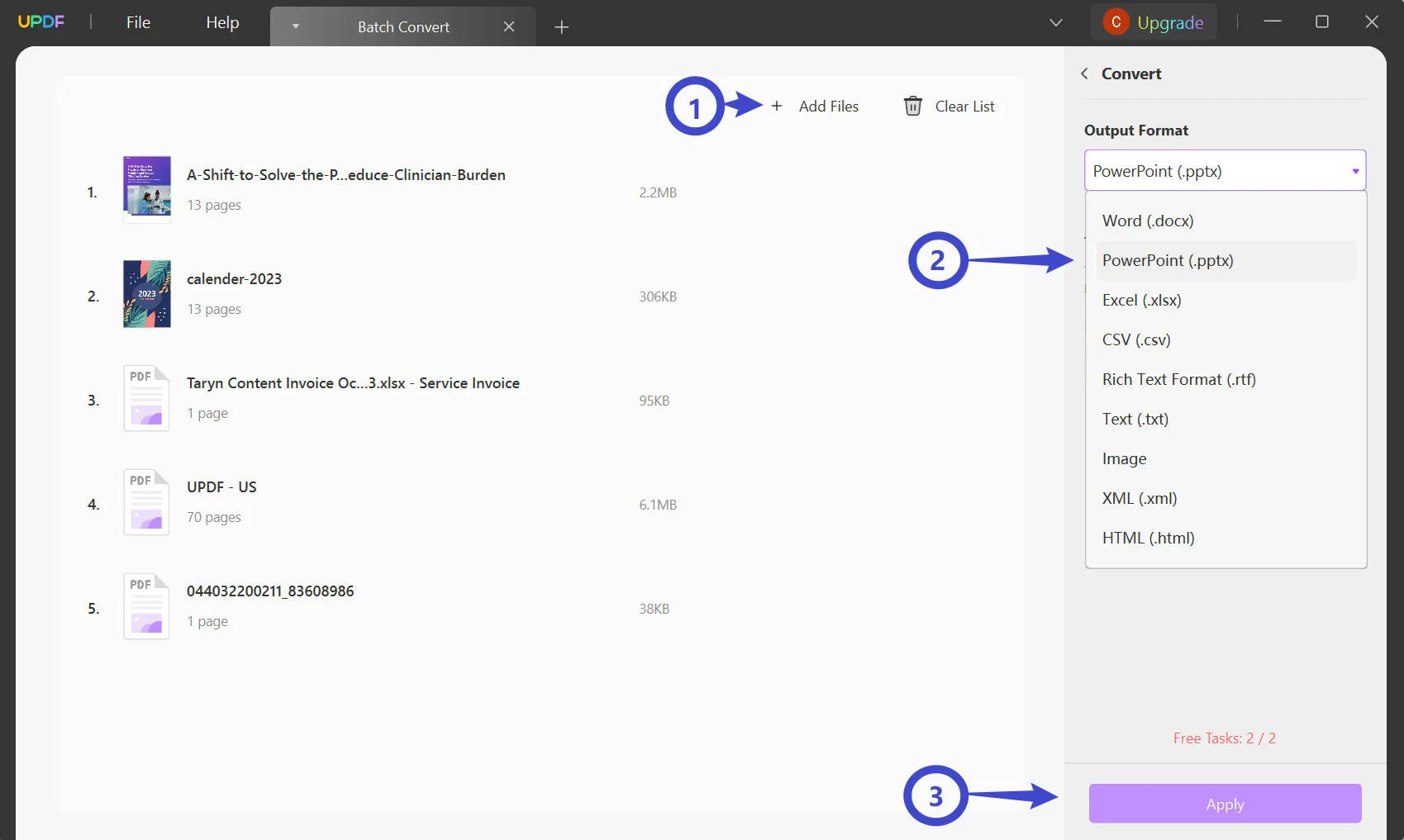The image size is (1404, 840).
Task: Click the Apply button
Action: pyautogui.click(x=1224, y=803)
